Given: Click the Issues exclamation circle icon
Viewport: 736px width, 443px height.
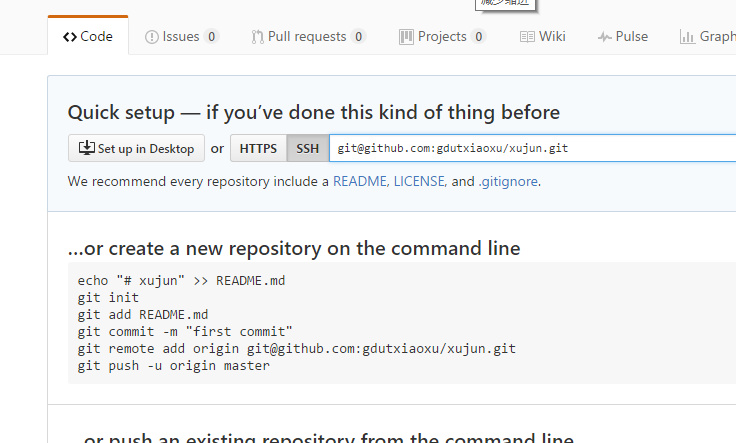Looking at the screenshot, I should click(x=152, y=37).
